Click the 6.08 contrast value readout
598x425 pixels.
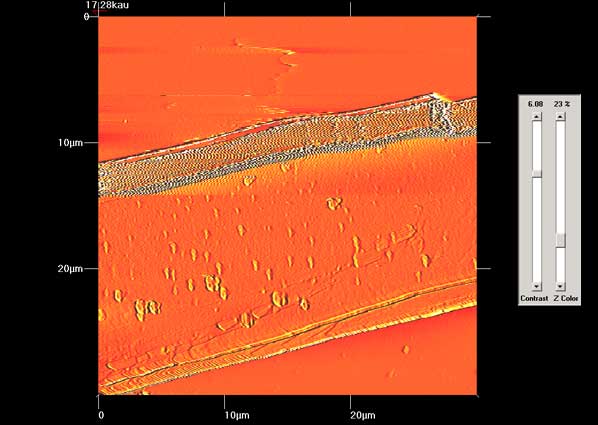point(535,104)
